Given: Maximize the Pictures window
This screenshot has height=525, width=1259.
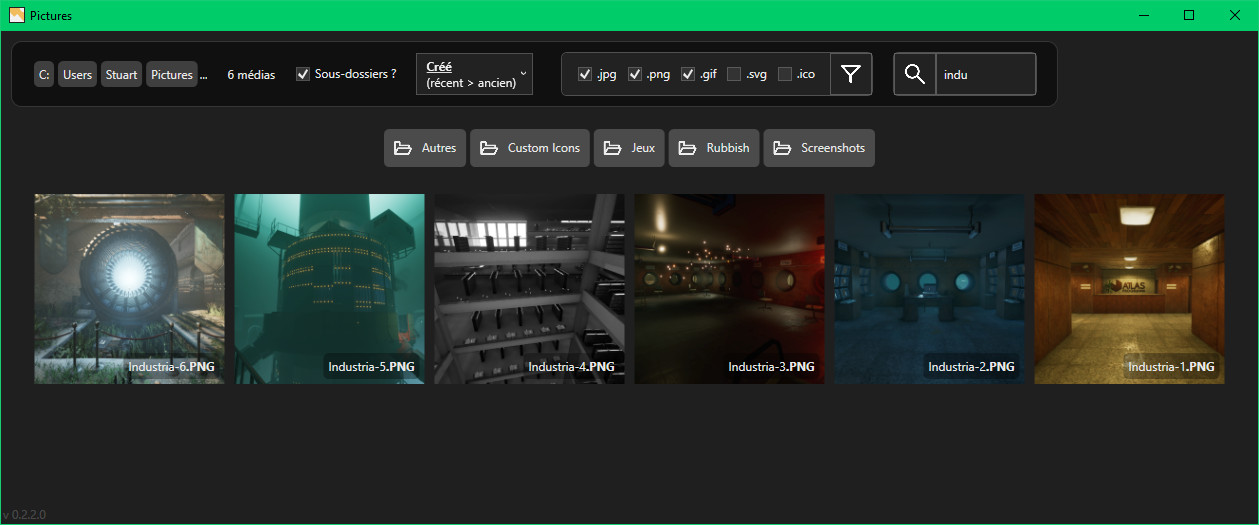Looking at the screenshot, I should (1189, 15).
